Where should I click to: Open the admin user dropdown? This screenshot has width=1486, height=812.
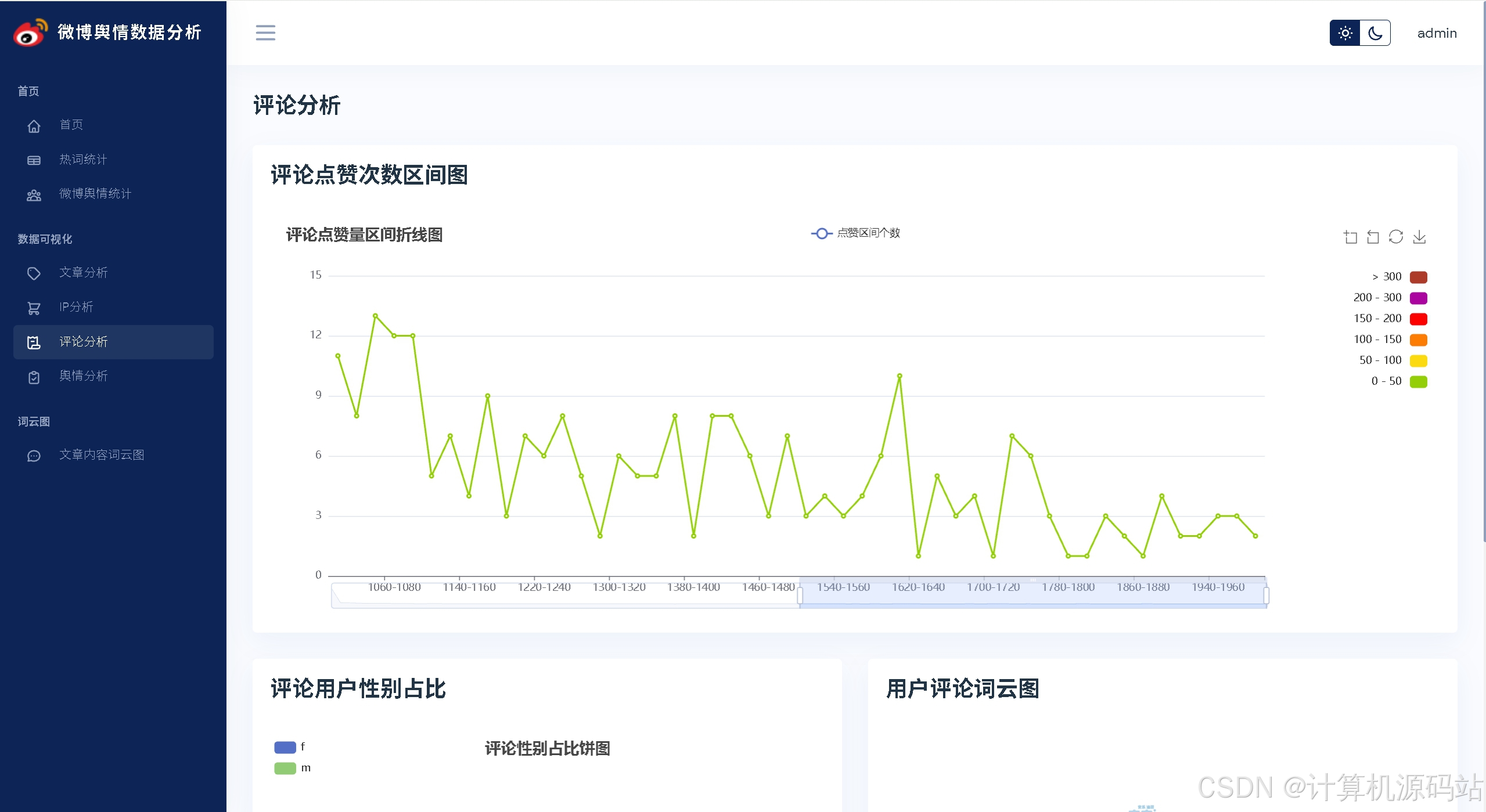click(1437, 34)
